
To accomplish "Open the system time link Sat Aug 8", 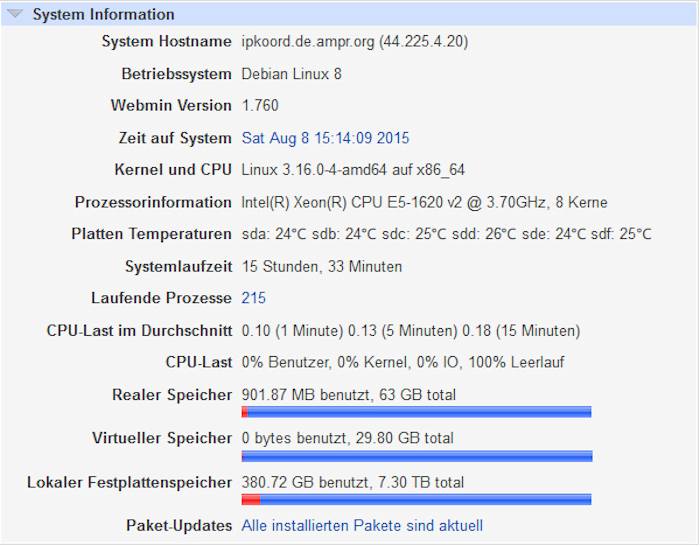I will click(x=325, y=138).
